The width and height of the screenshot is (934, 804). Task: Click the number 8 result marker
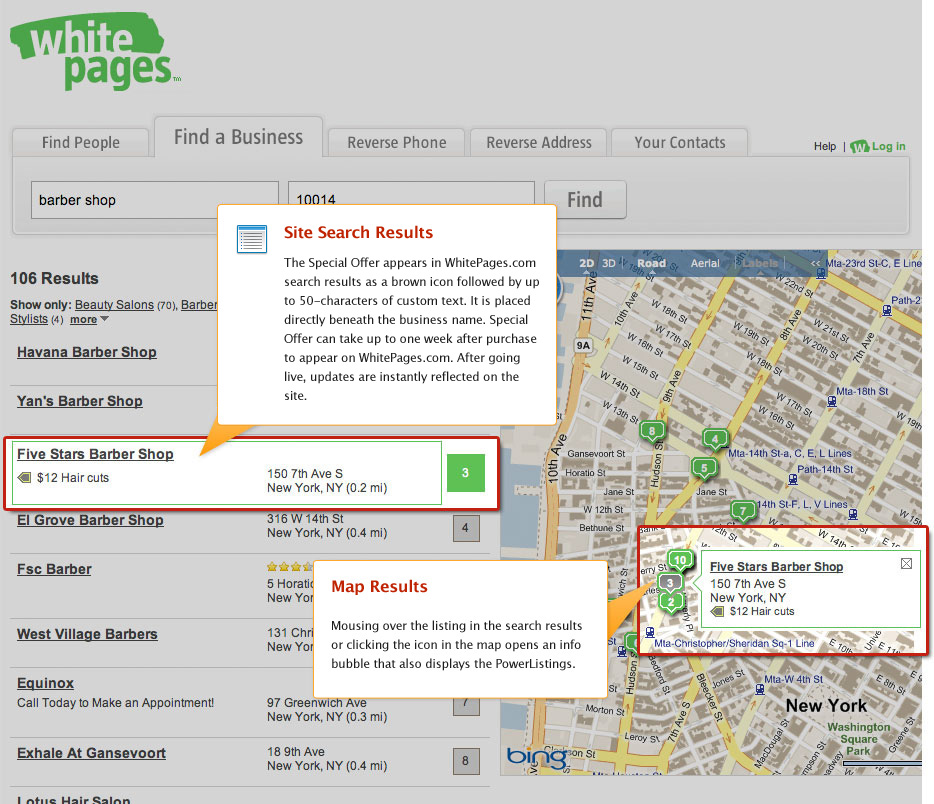point(466,761)
